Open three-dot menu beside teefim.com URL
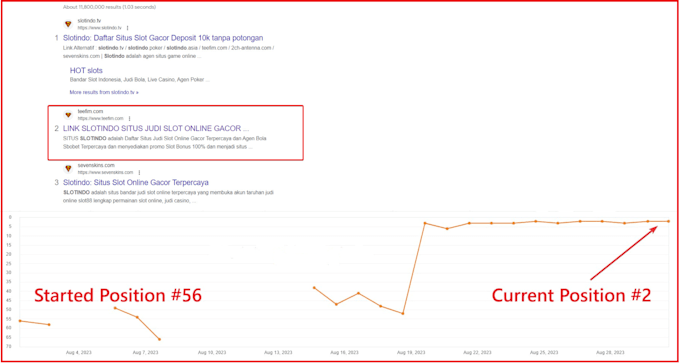Viewport: 680px width, 364px height. tap(129, 118)
